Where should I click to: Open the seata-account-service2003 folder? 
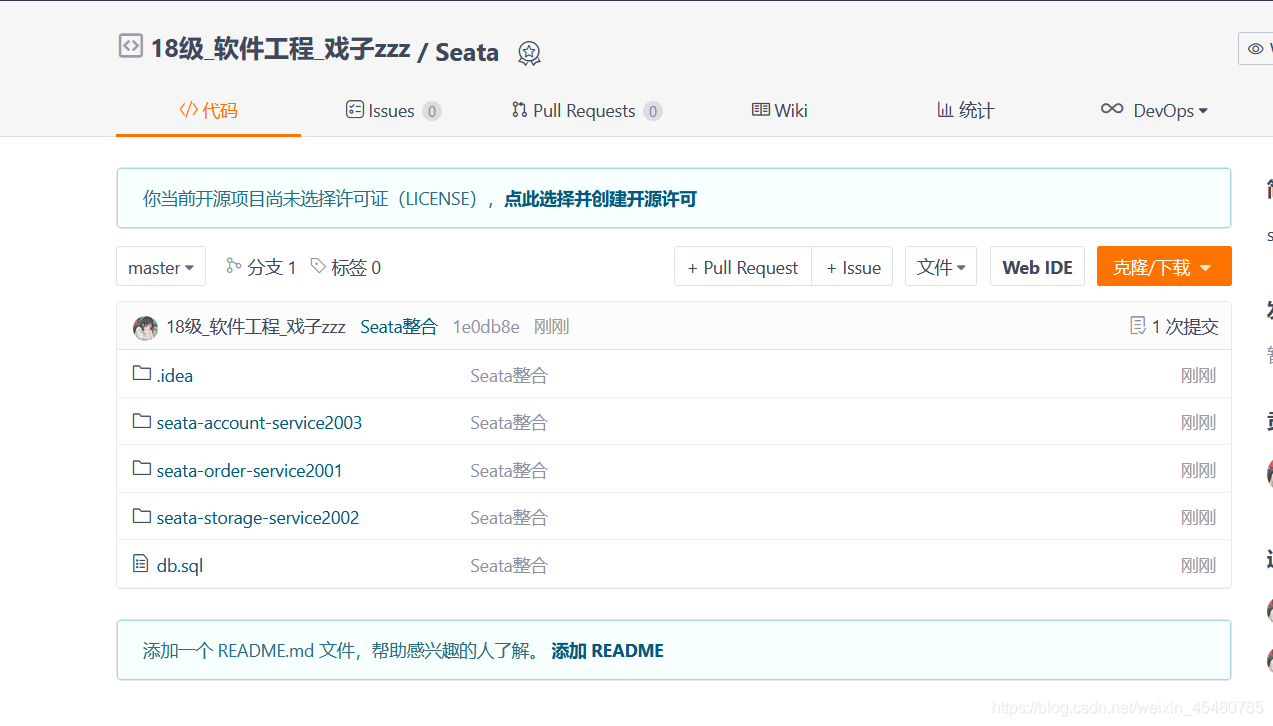click(x=259, y=423)
